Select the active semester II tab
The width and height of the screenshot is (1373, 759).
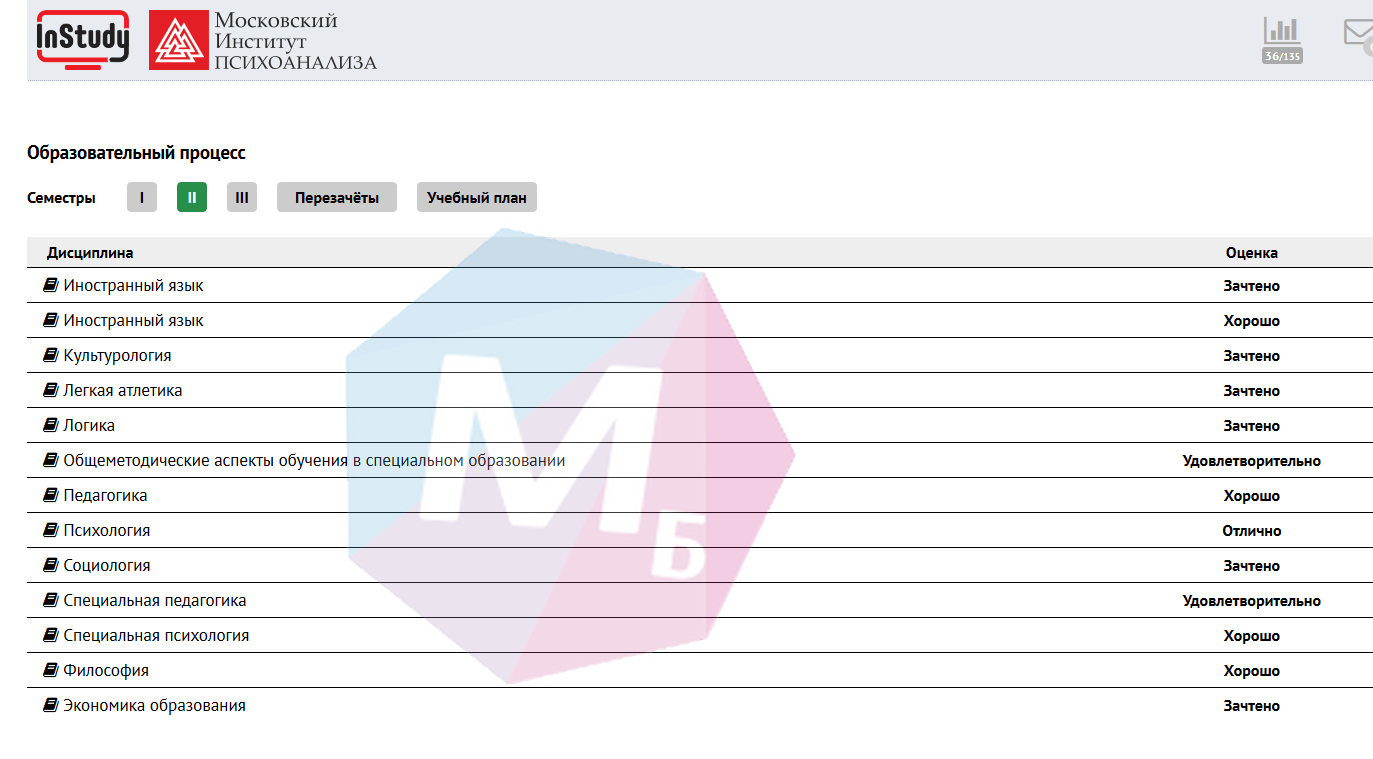pos(192,198)
